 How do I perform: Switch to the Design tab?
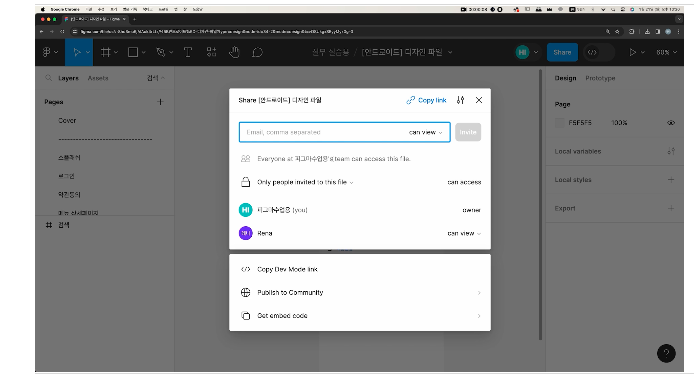click(565, 78)
